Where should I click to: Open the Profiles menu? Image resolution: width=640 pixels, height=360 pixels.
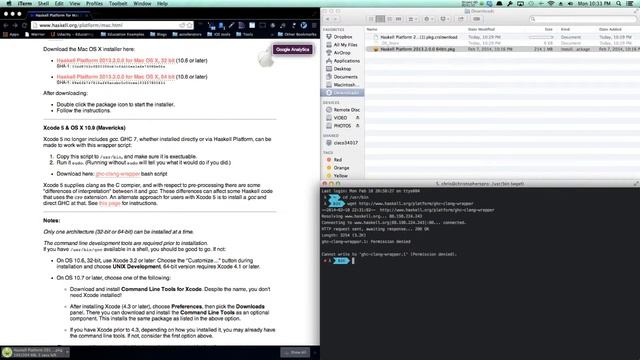94,3
